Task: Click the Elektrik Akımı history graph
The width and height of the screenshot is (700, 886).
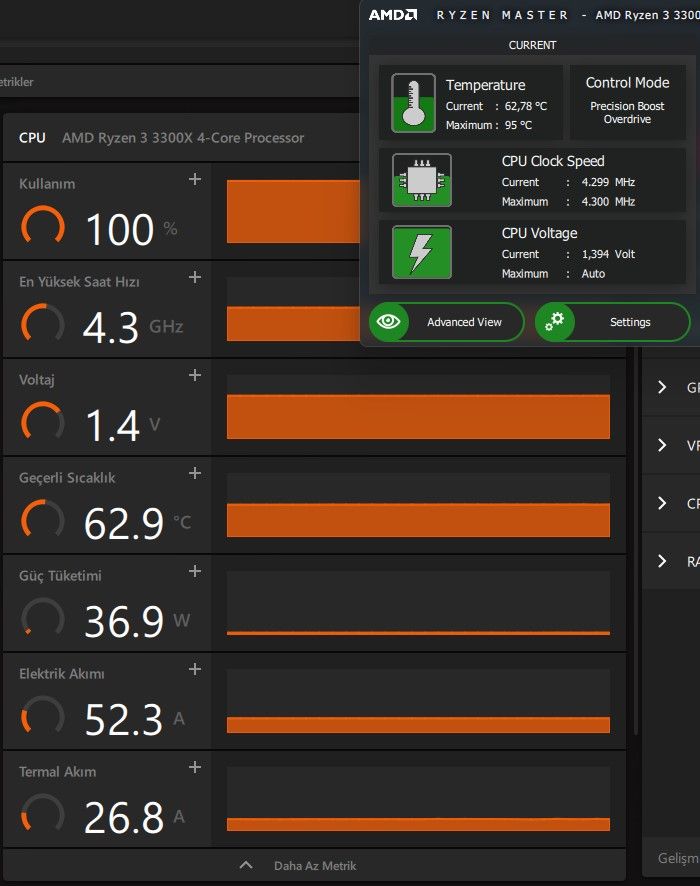Action: [418, 701]
